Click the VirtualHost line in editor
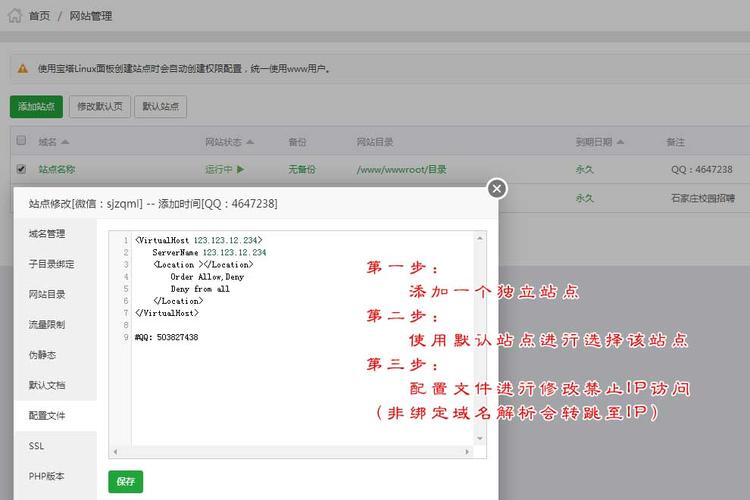The image size is (750, 500). 199,240
